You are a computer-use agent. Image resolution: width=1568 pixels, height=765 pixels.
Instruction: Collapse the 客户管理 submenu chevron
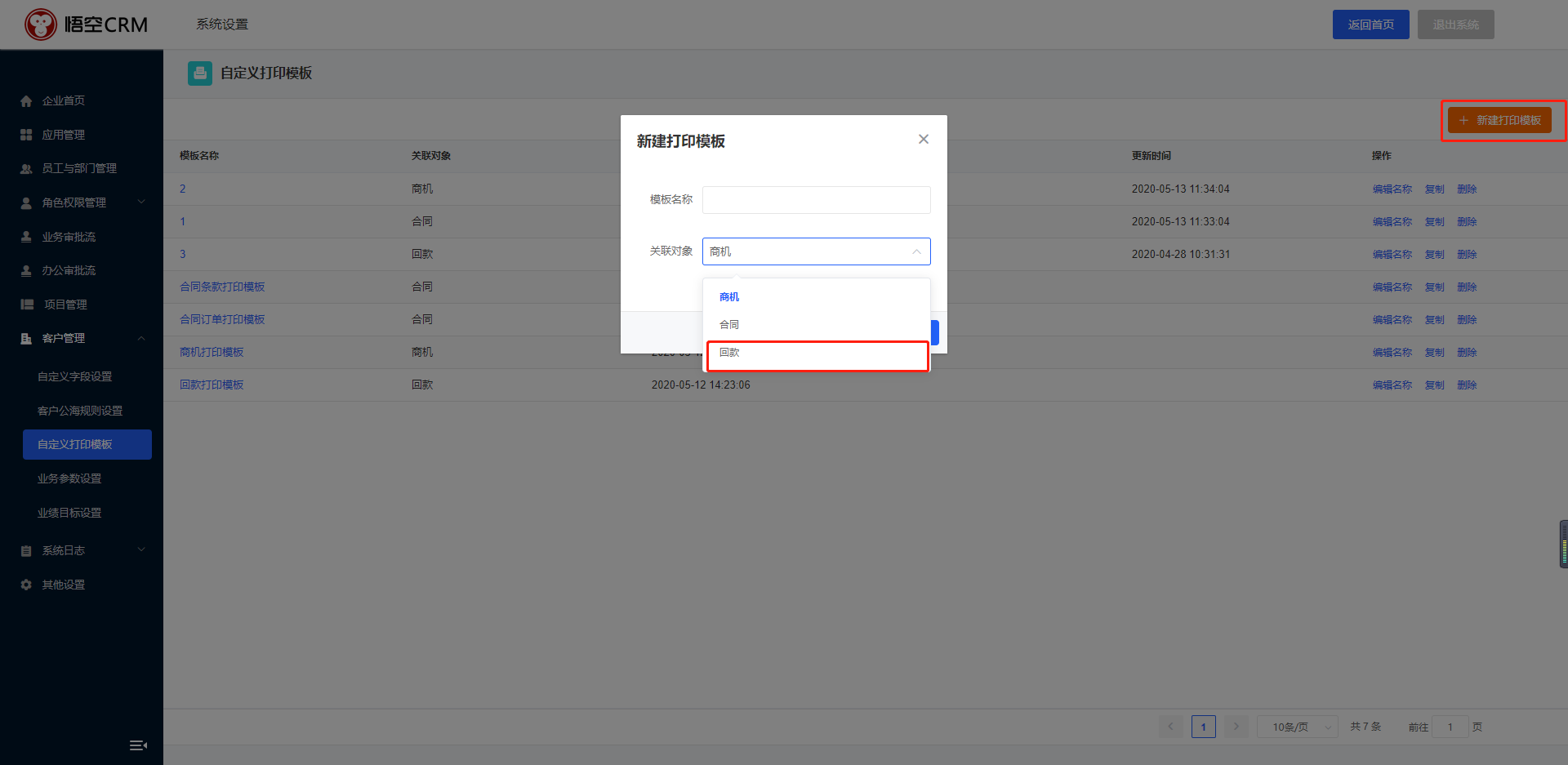click(141, 338)
